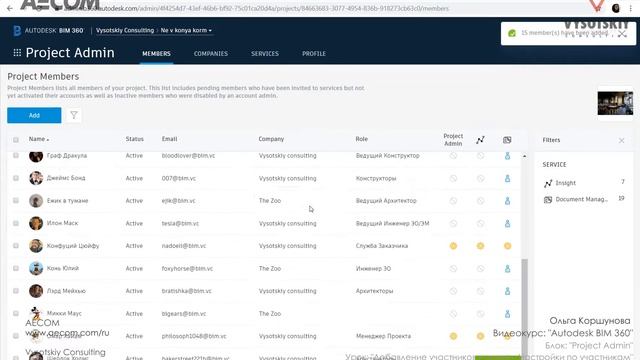
Task: Open the module switcher grid icon
Action: (17, 53)
